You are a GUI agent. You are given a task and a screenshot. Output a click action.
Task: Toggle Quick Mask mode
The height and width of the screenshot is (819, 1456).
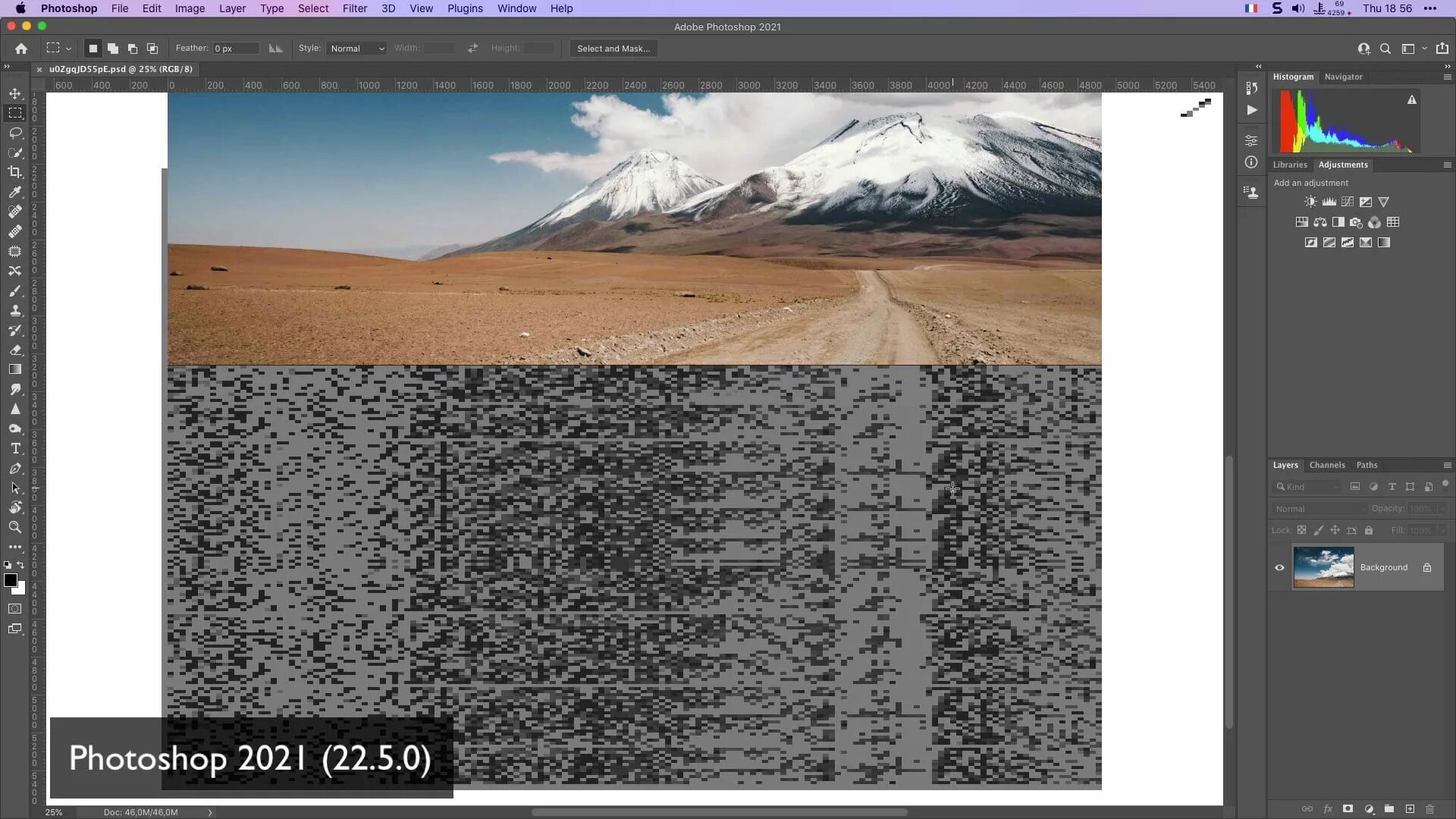15,609
